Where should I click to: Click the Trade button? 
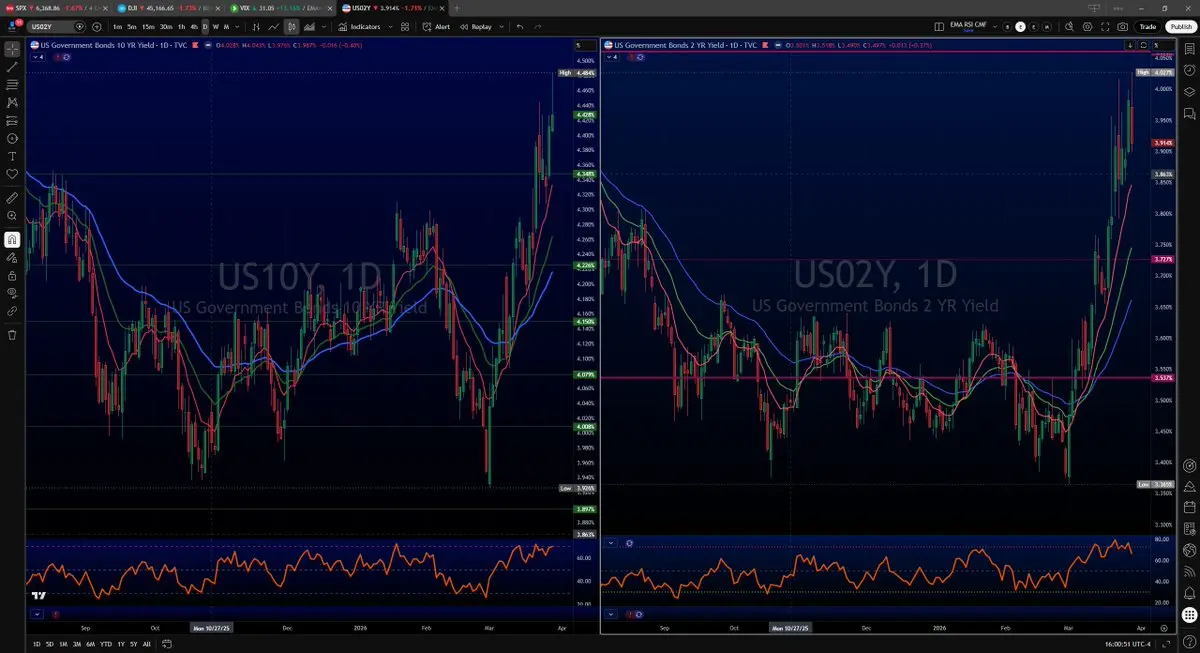pos(1148,27)
